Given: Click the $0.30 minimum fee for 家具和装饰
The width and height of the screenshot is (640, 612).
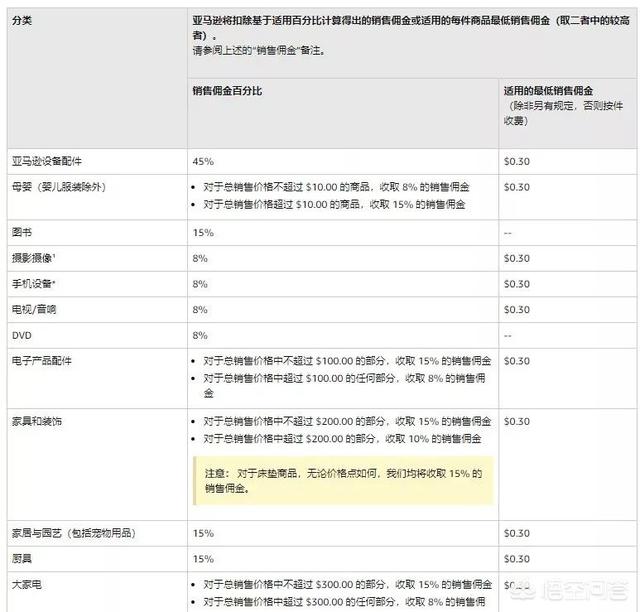Looking at the screenshot, I should [x=517, y=422].
